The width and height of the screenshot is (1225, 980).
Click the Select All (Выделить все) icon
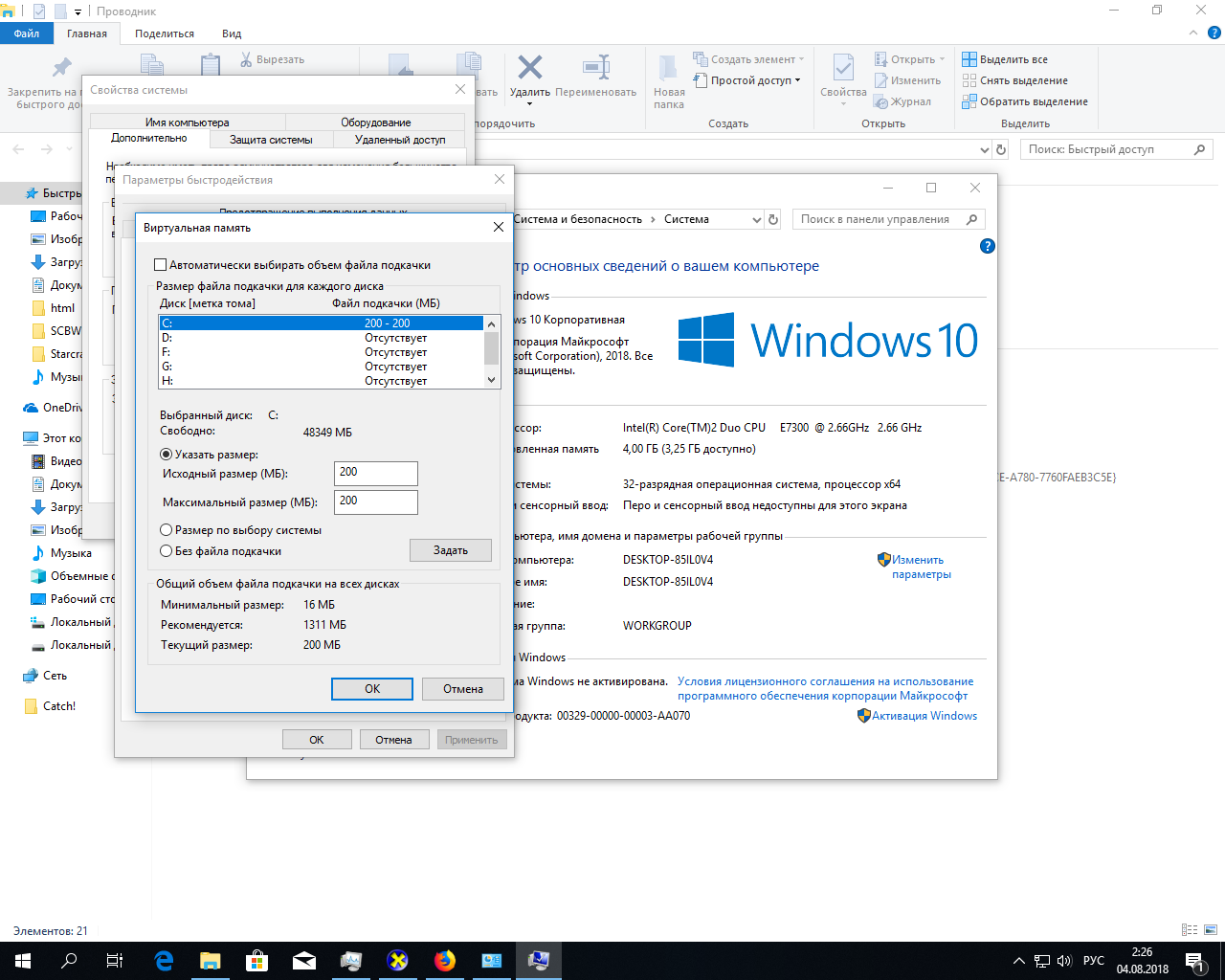click(969, 59)
